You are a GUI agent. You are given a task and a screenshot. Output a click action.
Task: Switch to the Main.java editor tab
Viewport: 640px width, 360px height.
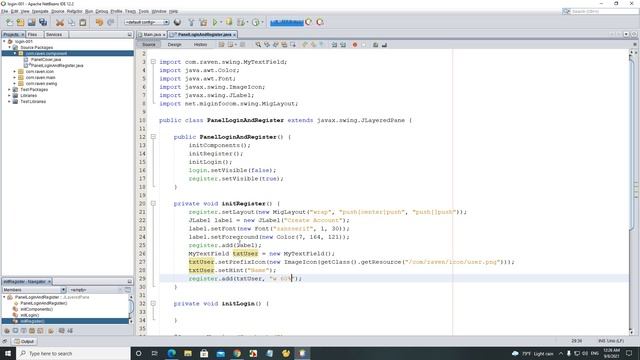point(152,35)
